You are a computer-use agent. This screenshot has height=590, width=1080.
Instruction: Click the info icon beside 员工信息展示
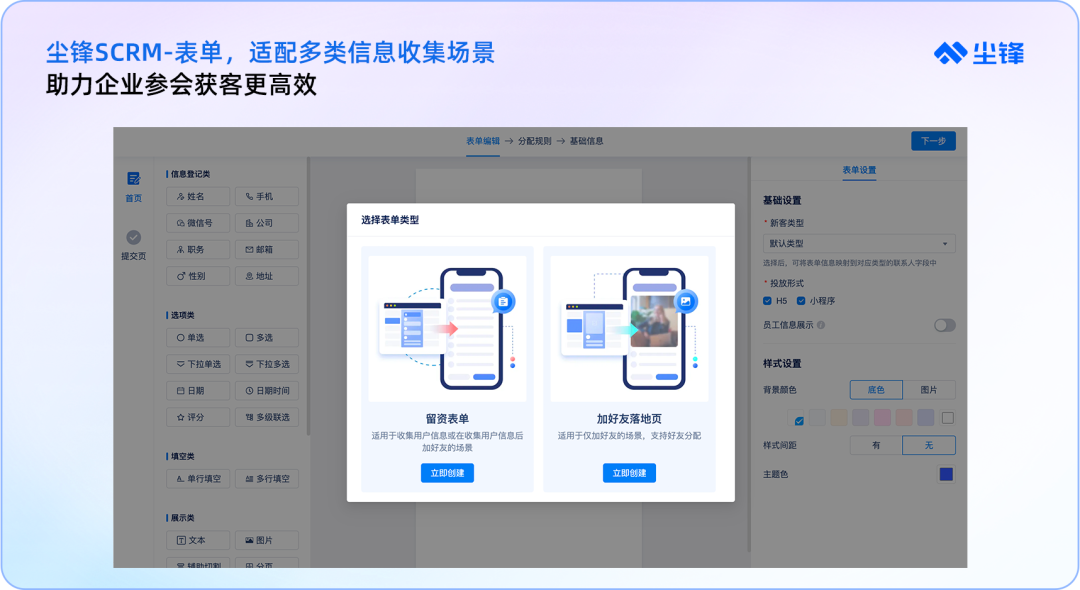[x=821, y=325]
